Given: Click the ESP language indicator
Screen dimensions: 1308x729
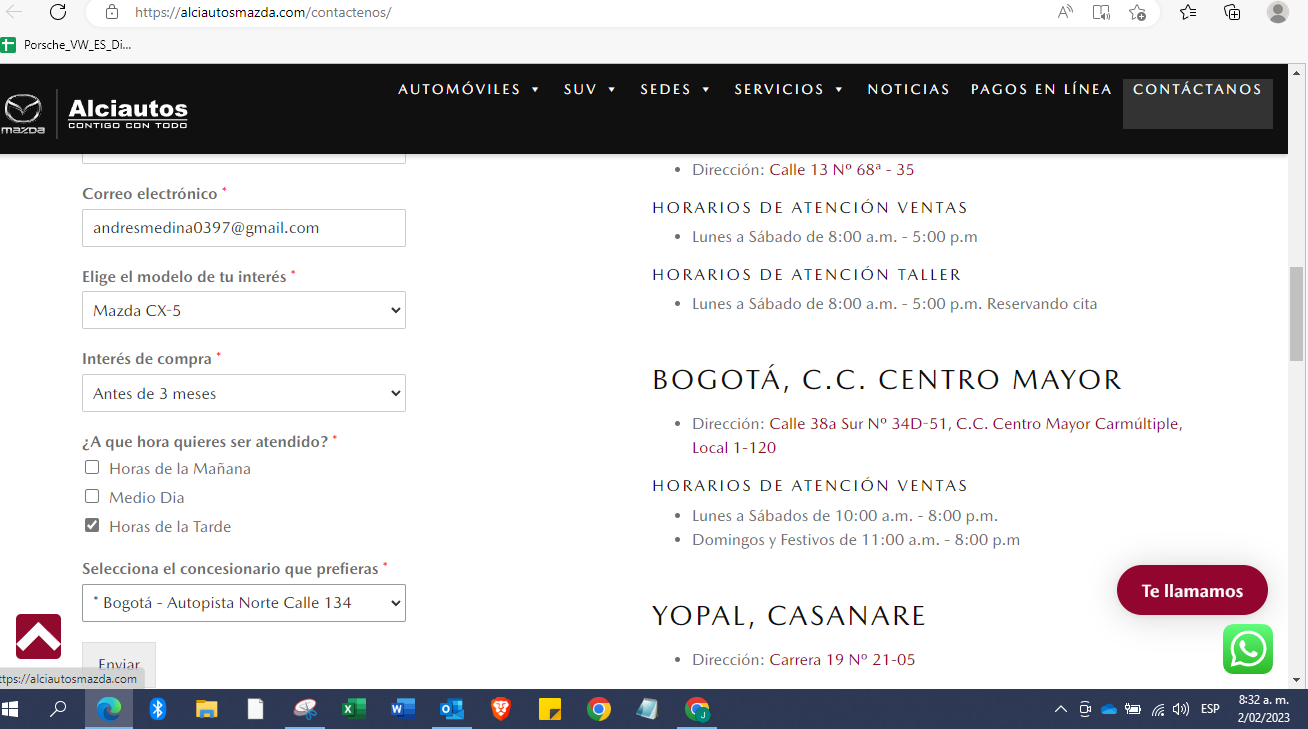Looking at the screenshot, I should 1210,709.
